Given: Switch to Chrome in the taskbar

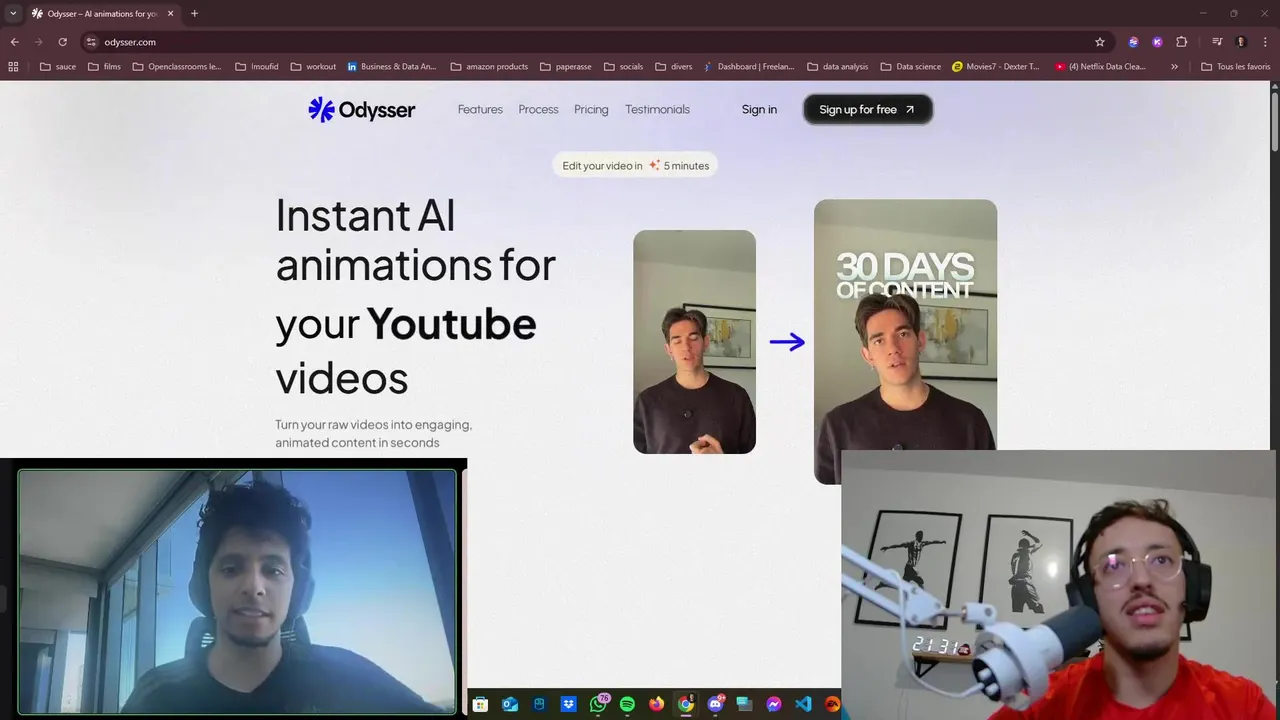Looking at the screenshot, I should [685, 704].
